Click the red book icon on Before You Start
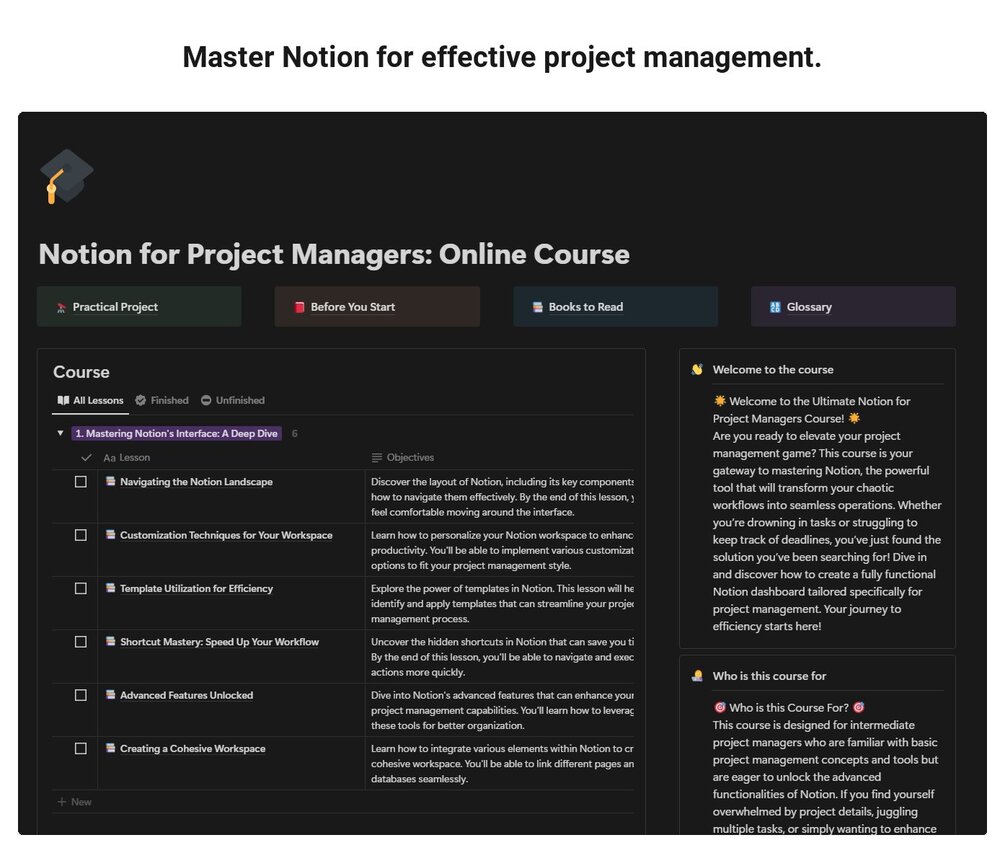This screenshot has width=1005, height=853. coord(299,307)
